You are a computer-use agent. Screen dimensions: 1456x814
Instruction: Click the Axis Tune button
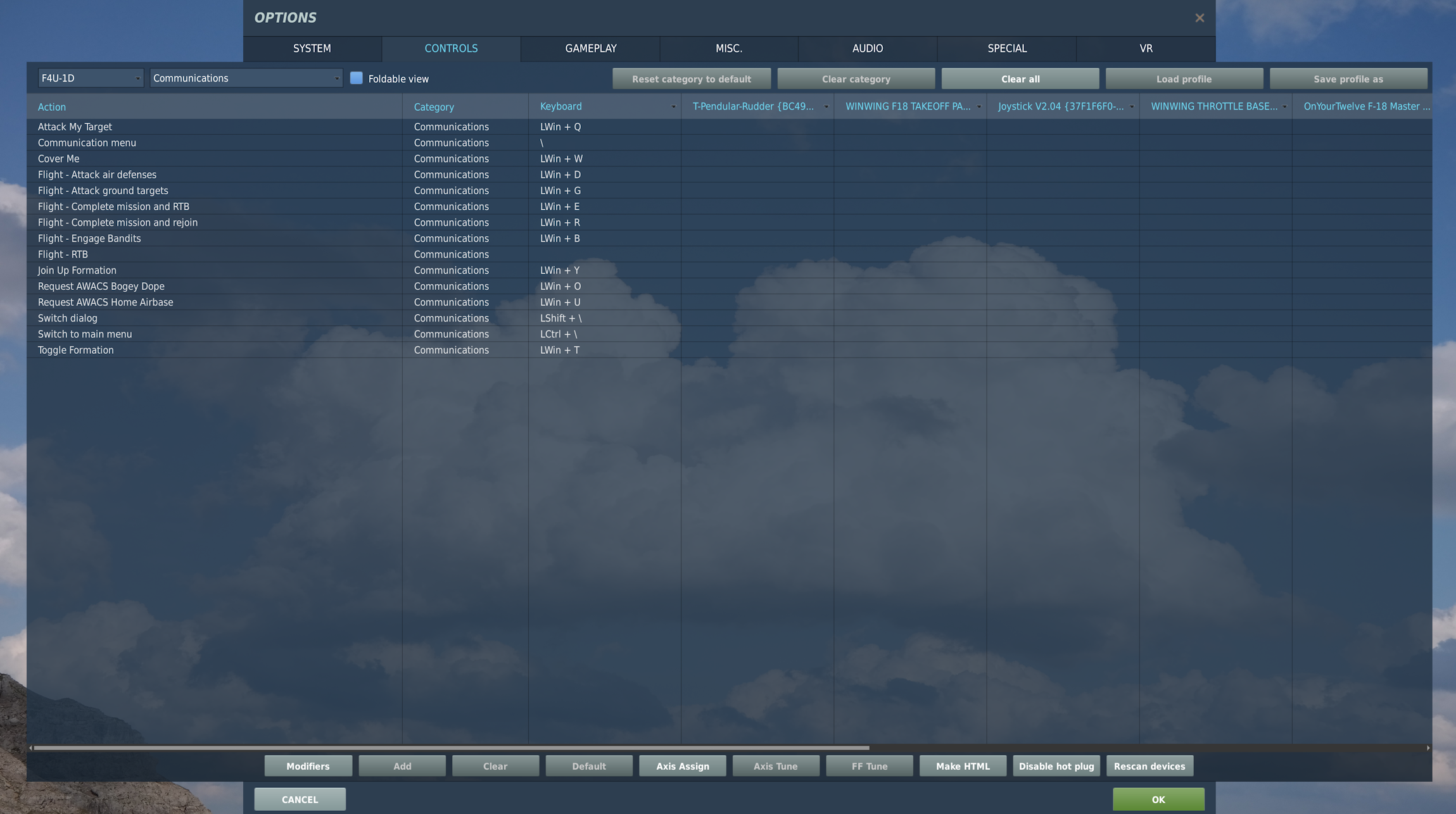776,766
